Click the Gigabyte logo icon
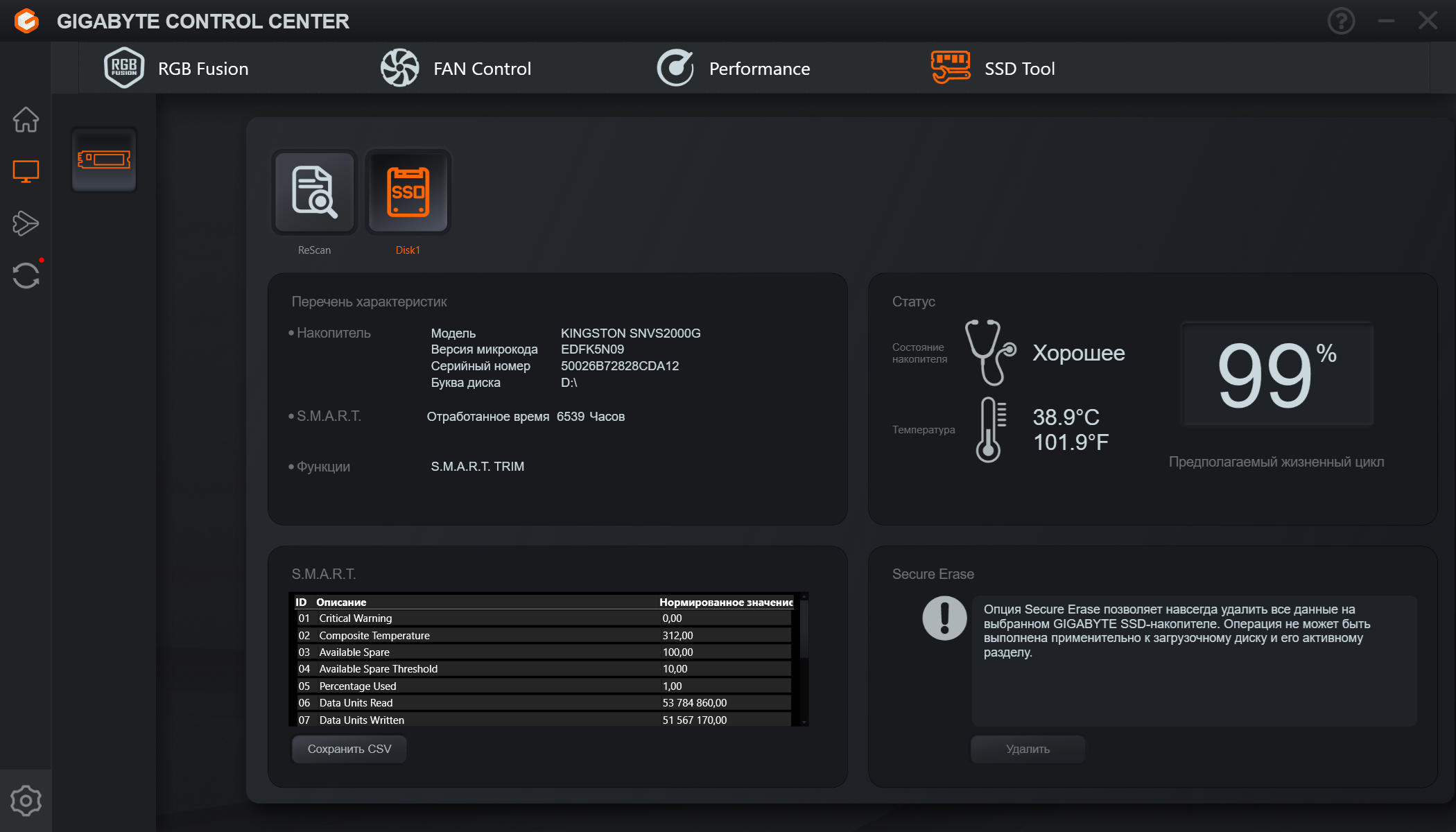1456x832 pixels. point(26,21)
